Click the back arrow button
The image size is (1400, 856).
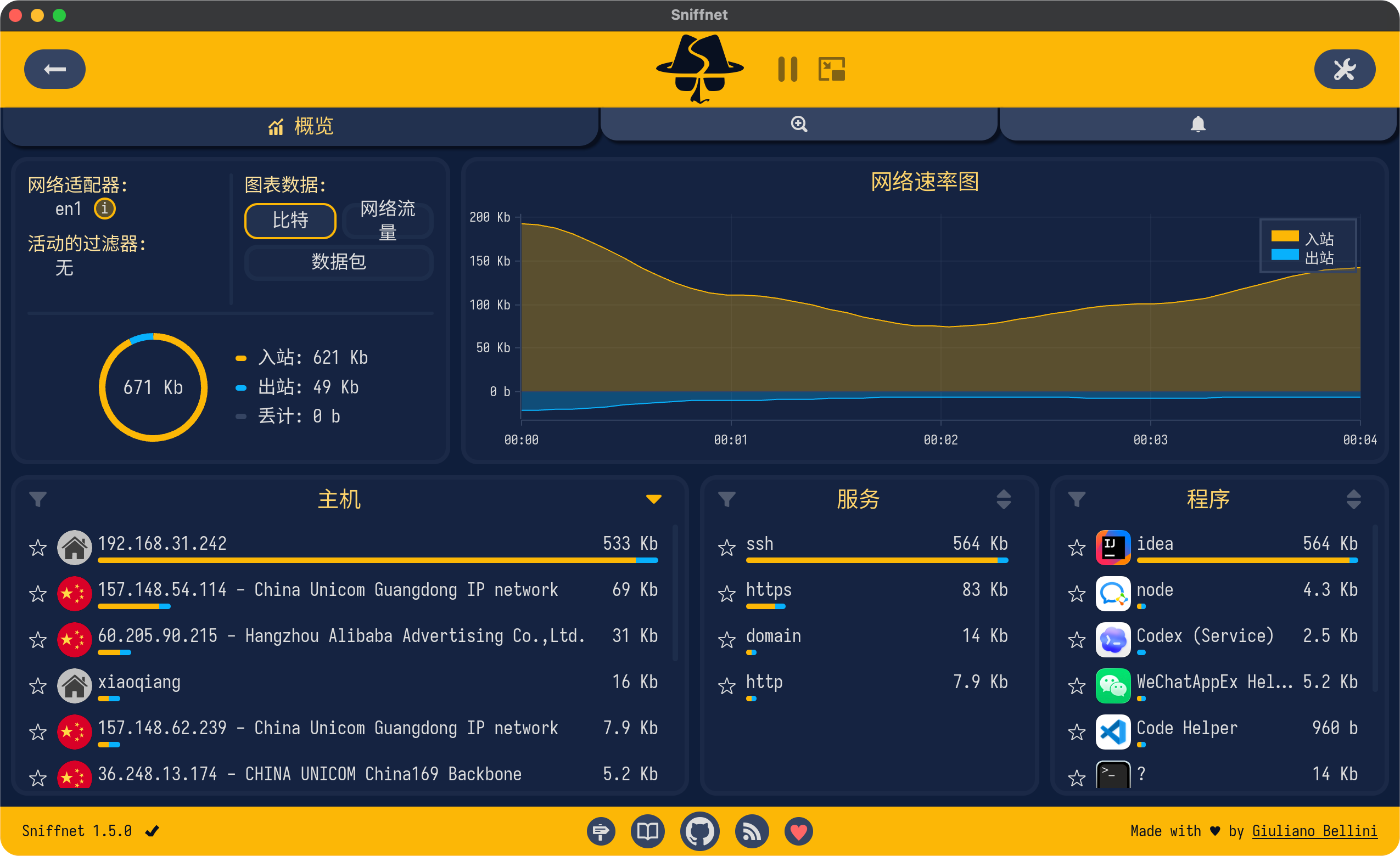tap(54, 69)
